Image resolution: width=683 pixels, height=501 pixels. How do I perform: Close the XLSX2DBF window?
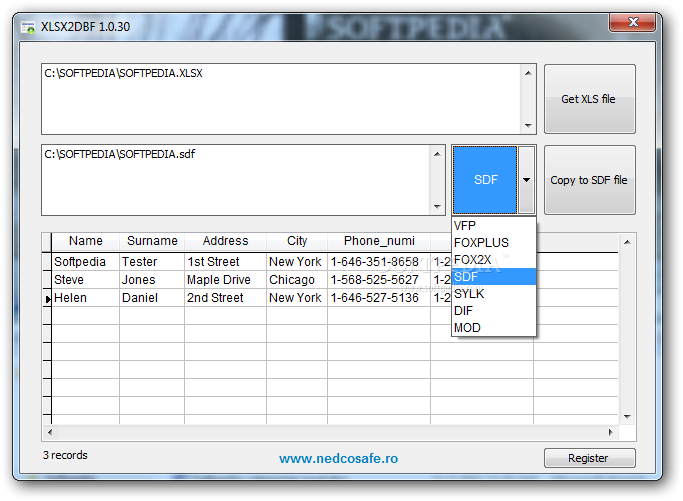coord(632,22)
